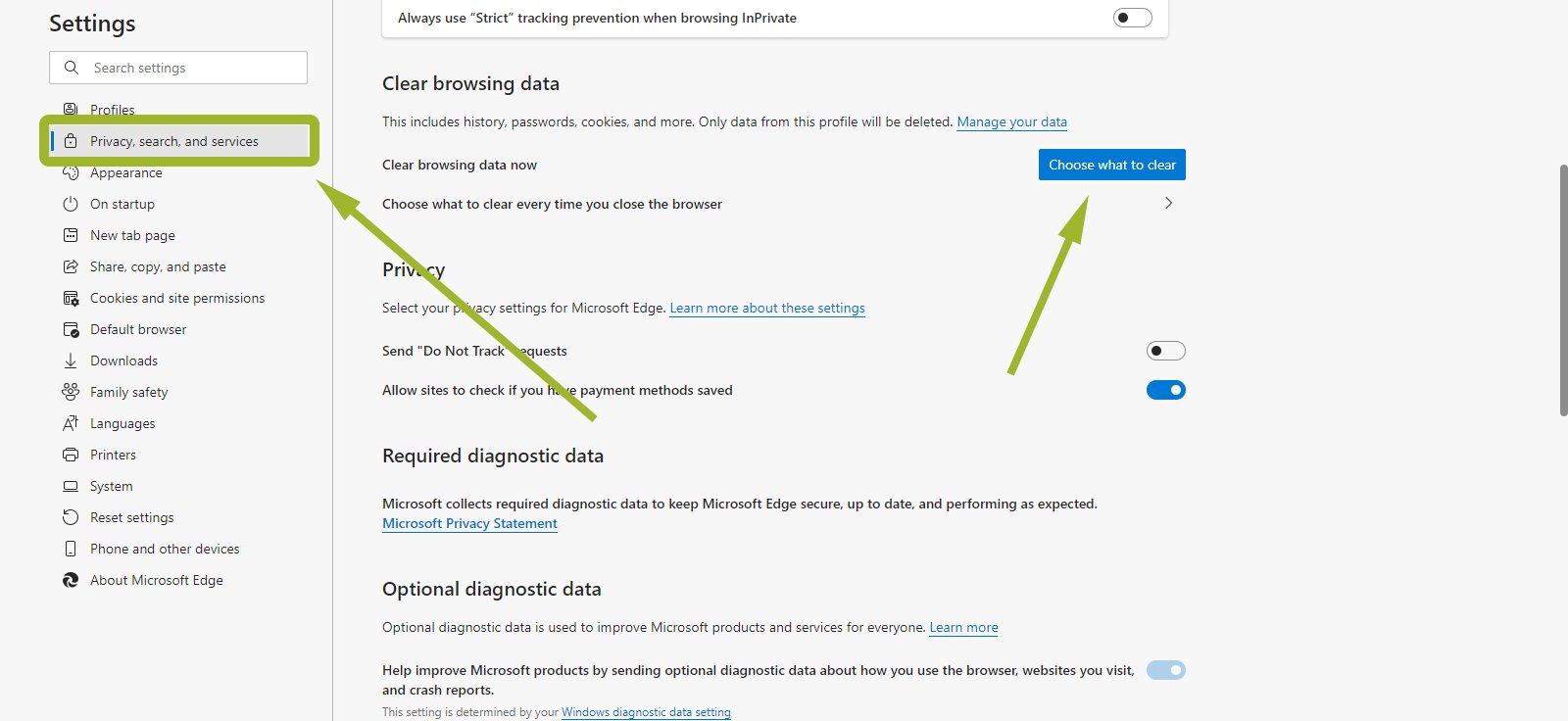Click the On startup power icon
The image size is (1568, 721).
click(x=71, y=204)
